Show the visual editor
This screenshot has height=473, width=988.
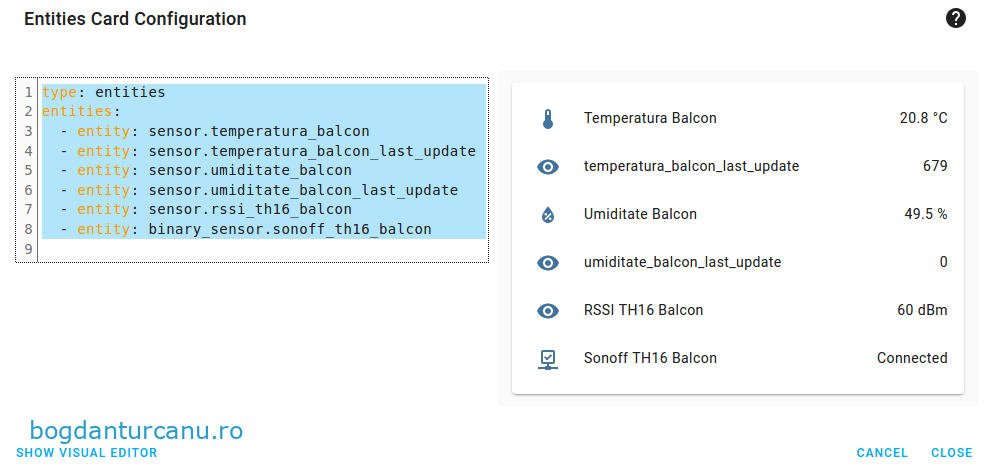tap(87, 453)
